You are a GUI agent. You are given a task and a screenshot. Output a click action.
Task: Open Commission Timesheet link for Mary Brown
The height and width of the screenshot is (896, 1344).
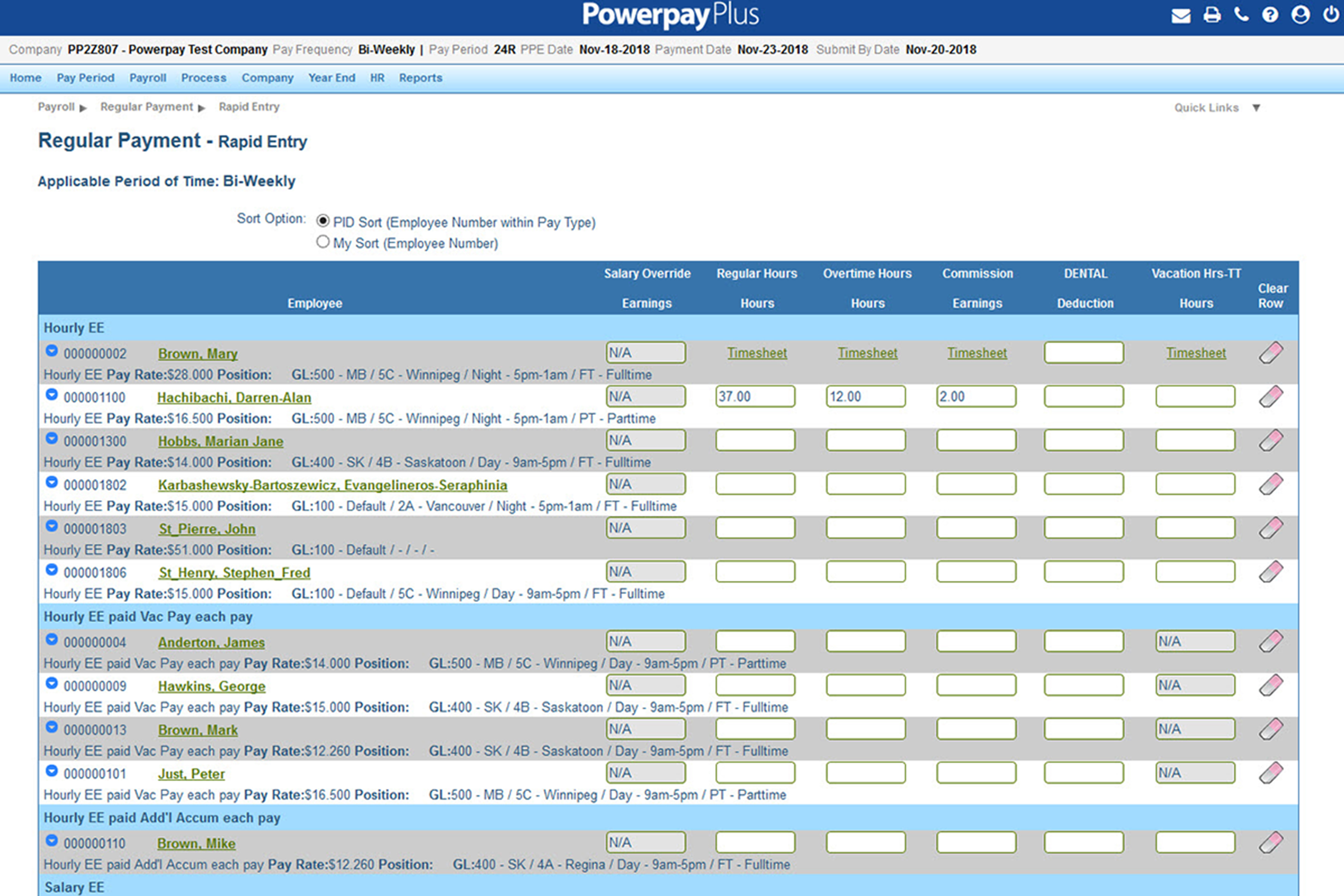coord(977,353)
